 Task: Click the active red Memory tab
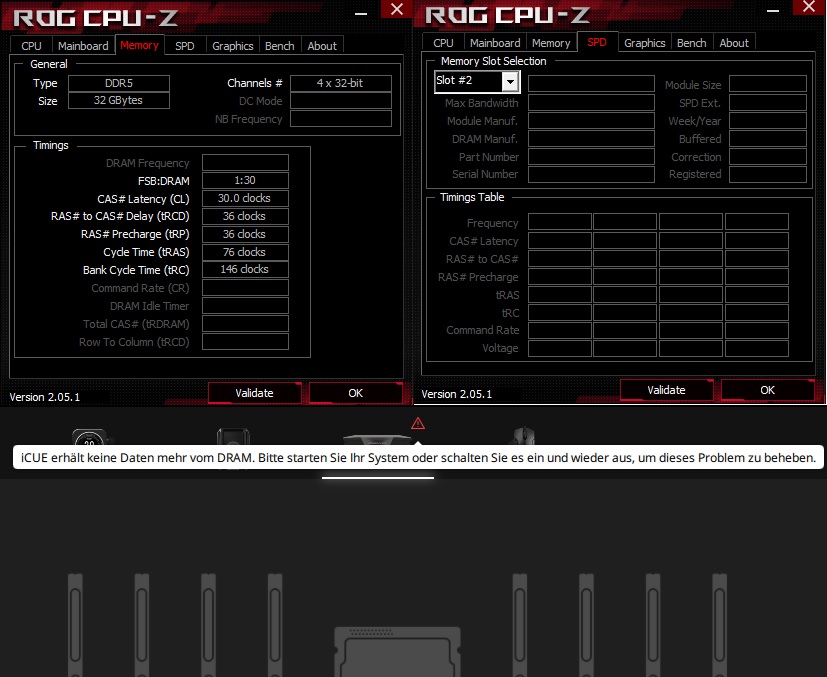pos(139,45)
